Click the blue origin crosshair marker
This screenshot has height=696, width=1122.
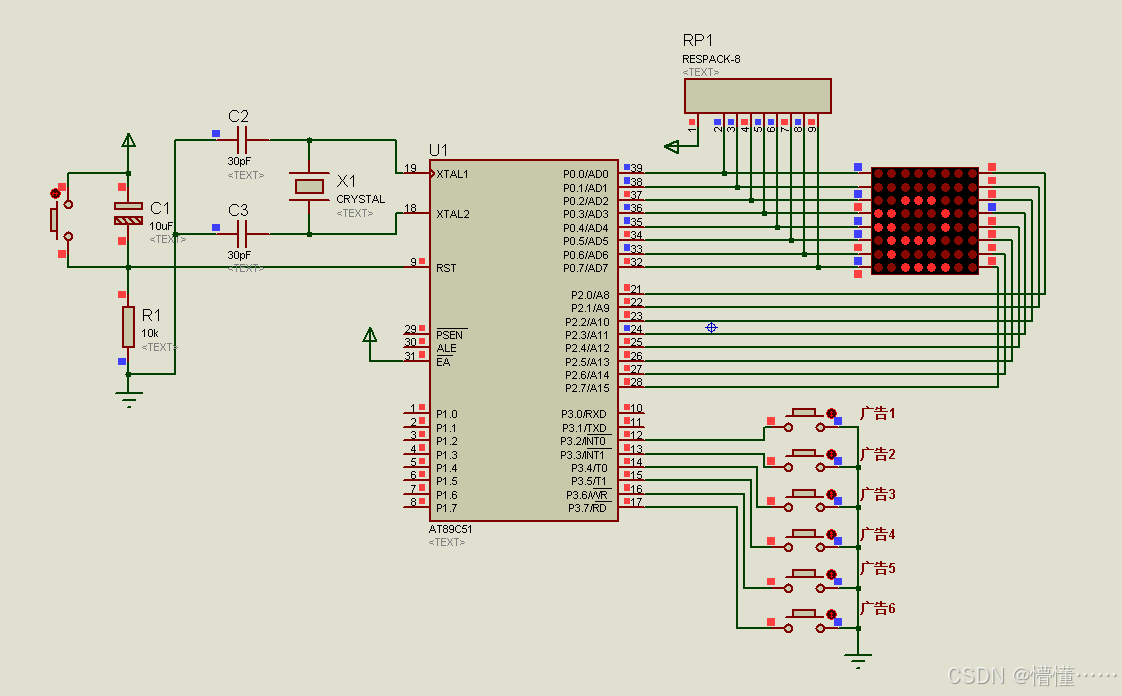(711, 328)
